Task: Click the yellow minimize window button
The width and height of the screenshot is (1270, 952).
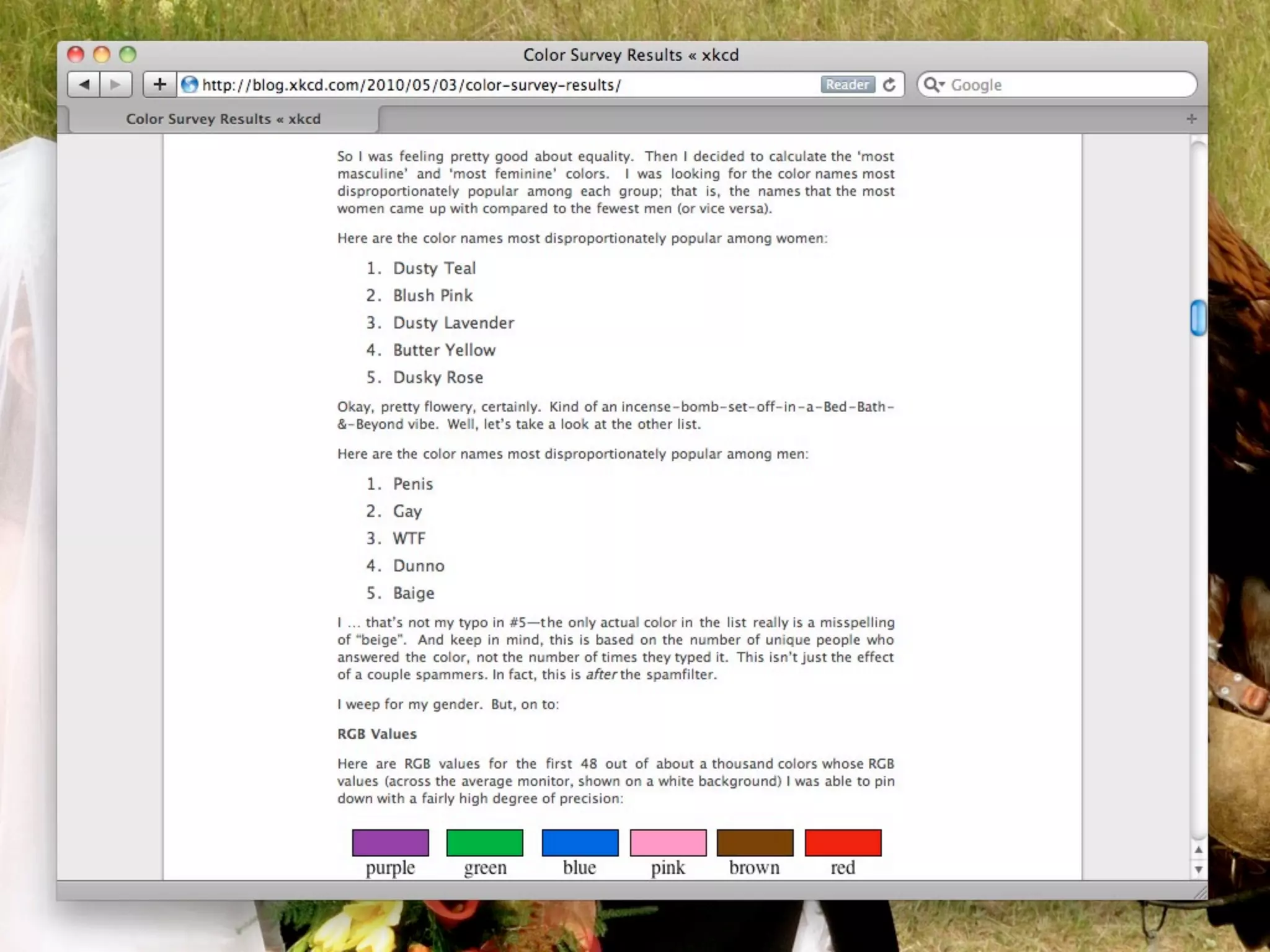Action: [x=102, y=55]
